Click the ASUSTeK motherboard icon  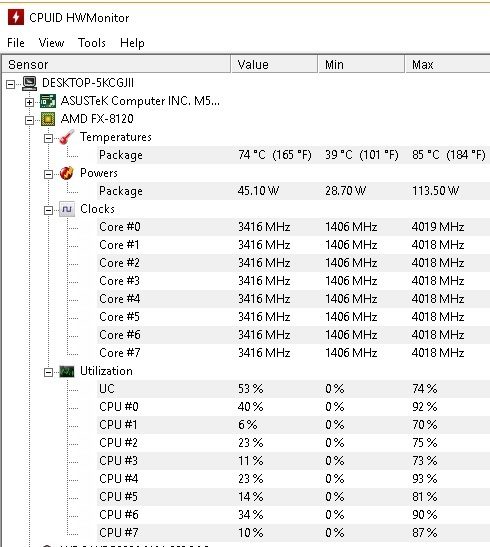pyautogui.click(x=48, y=101)
